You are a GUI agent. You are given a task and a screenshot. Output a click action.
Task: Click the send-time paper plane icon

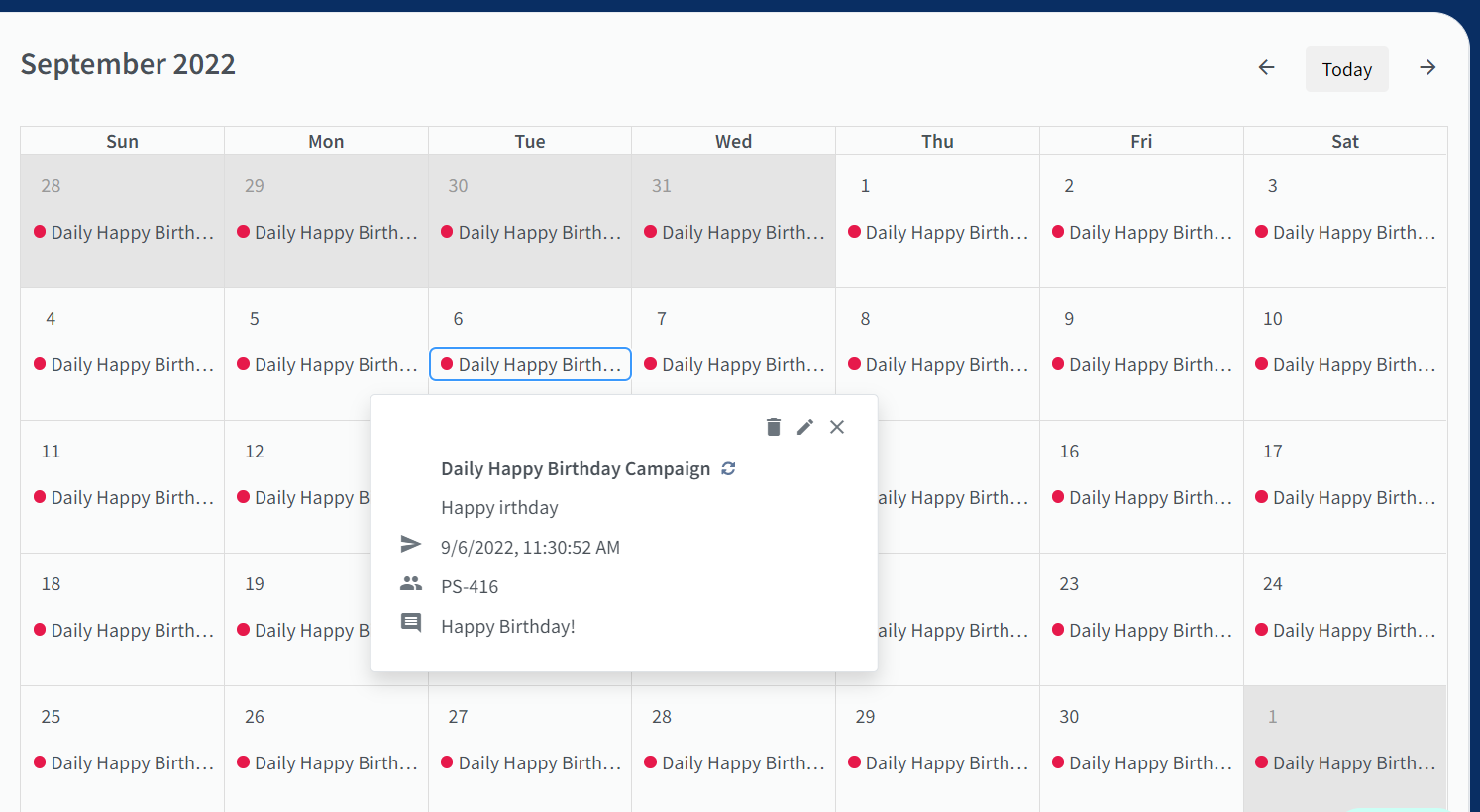(411, 544)
